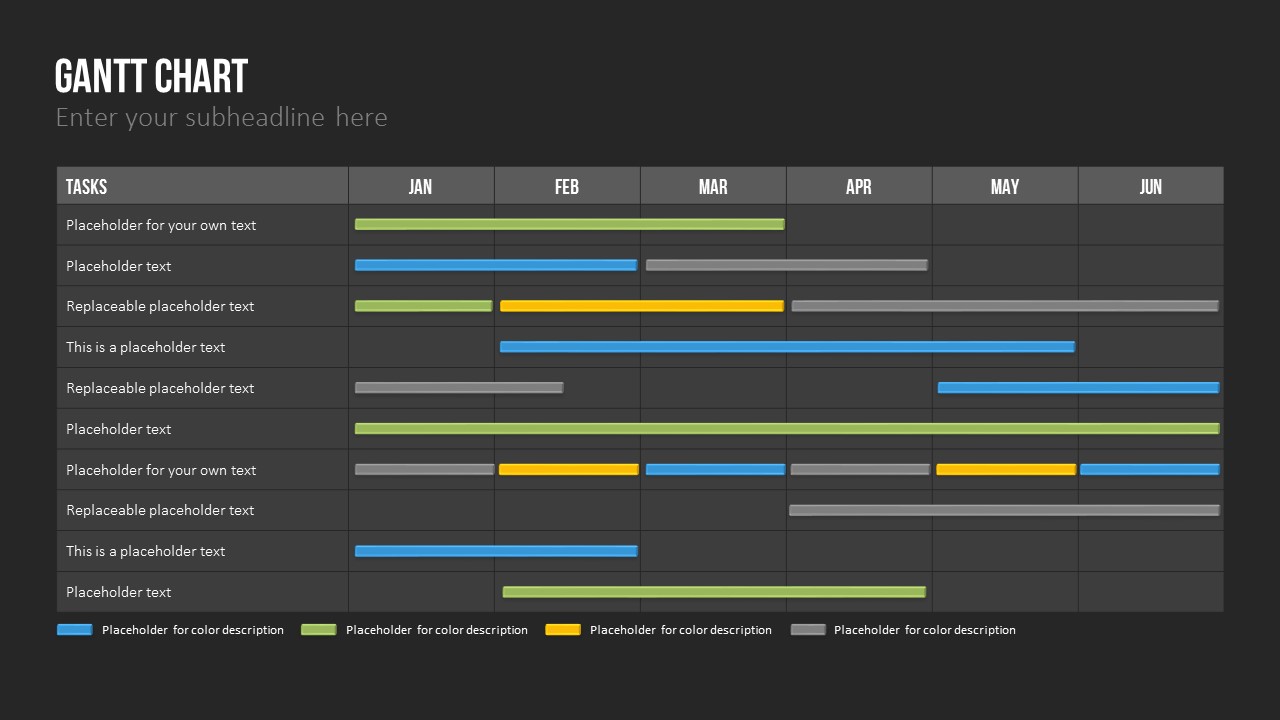The height and width of the screenshot is (720, 1280).
Task: Select the FEB column header
Action: (x=567, y=186)
